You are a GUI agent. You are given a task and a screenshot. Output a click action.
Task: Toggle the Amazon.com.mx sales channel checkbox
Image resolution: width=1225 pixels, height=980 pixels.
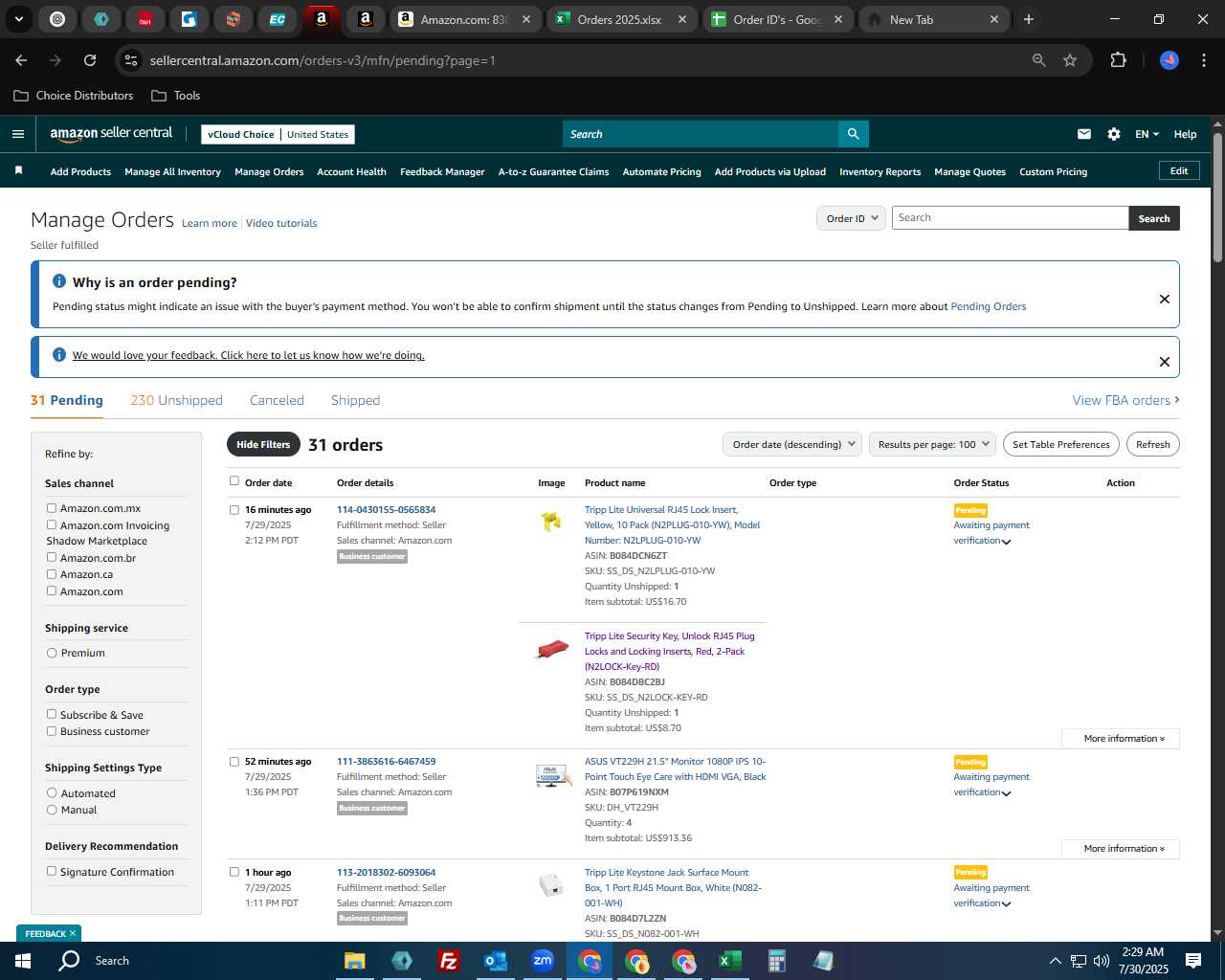(52, 508)
